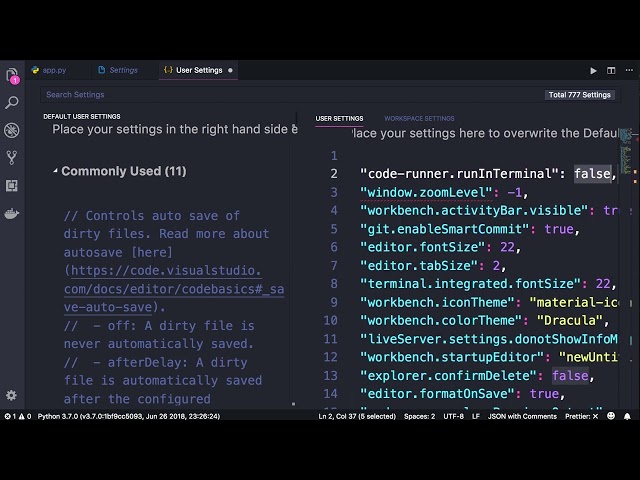The image size is (640, 480).
Task: Open the Debug bug icon in activity bar
Action: pyautogui.click(x=11, y=131)
